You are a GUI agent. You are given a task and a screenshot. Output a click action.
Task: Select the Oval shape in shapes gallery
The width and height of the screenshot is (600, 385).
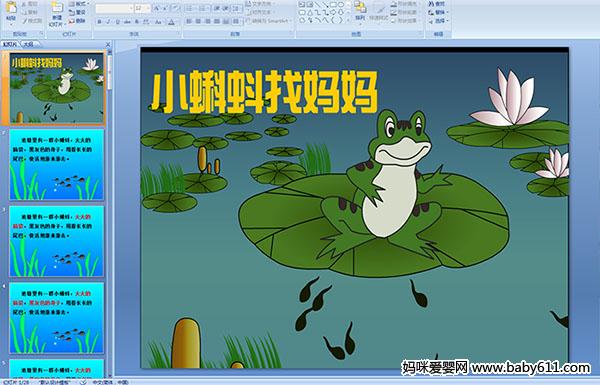pos(341,4)
